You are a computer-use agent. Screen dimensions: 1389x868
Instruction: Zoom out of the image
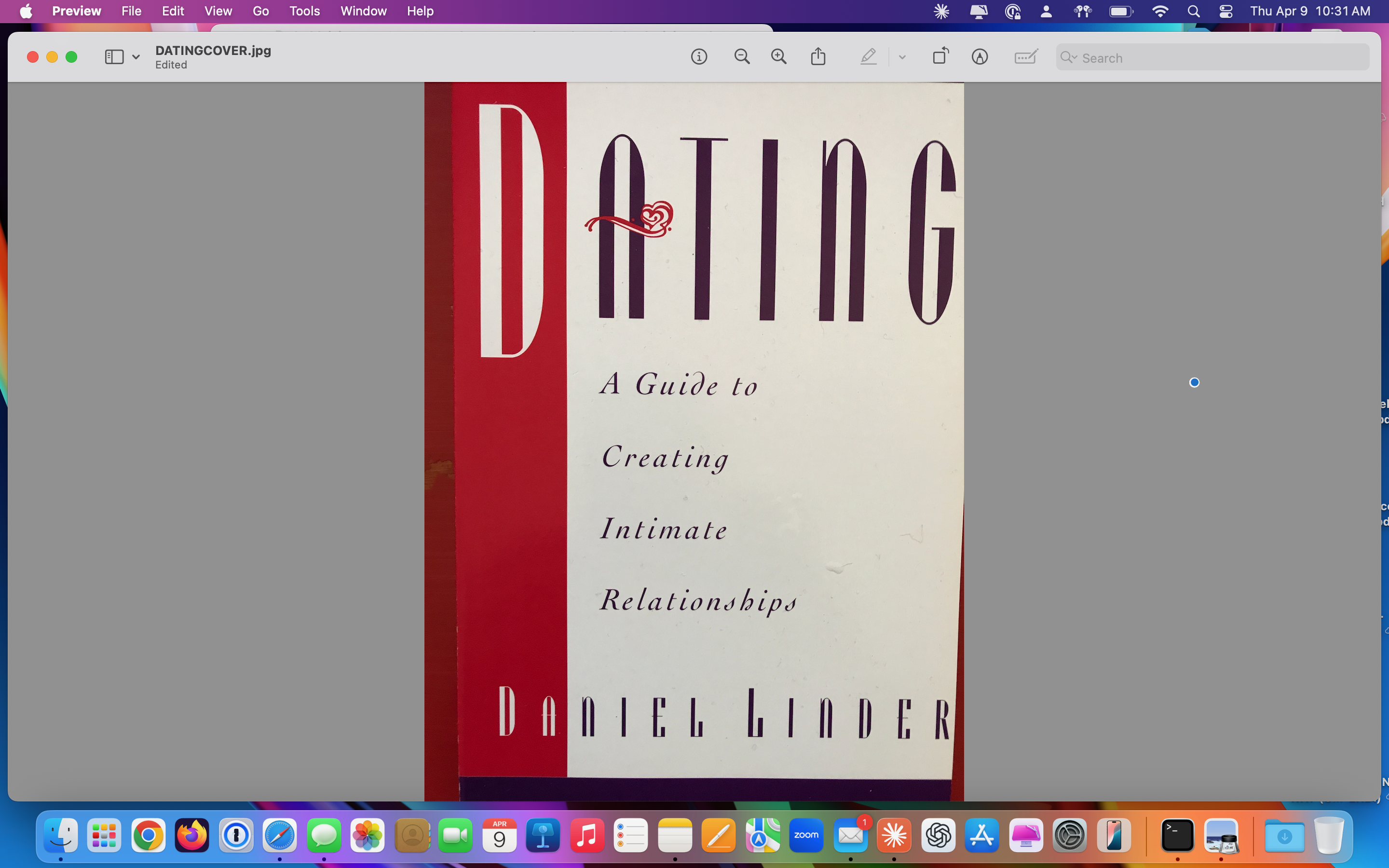click(x=742, y=56)
